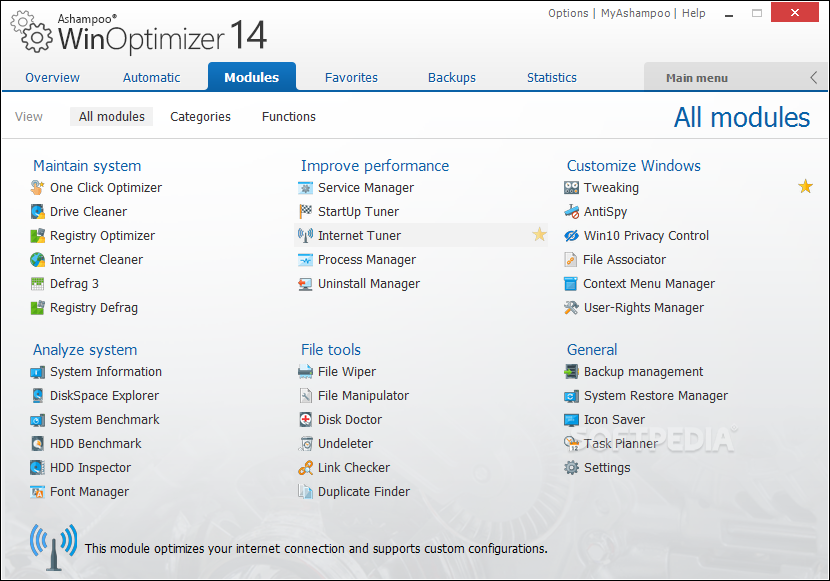Click the HDD Inspector icon
The width and height of the screenshot is (830, 581).
[x=37, y=468]
